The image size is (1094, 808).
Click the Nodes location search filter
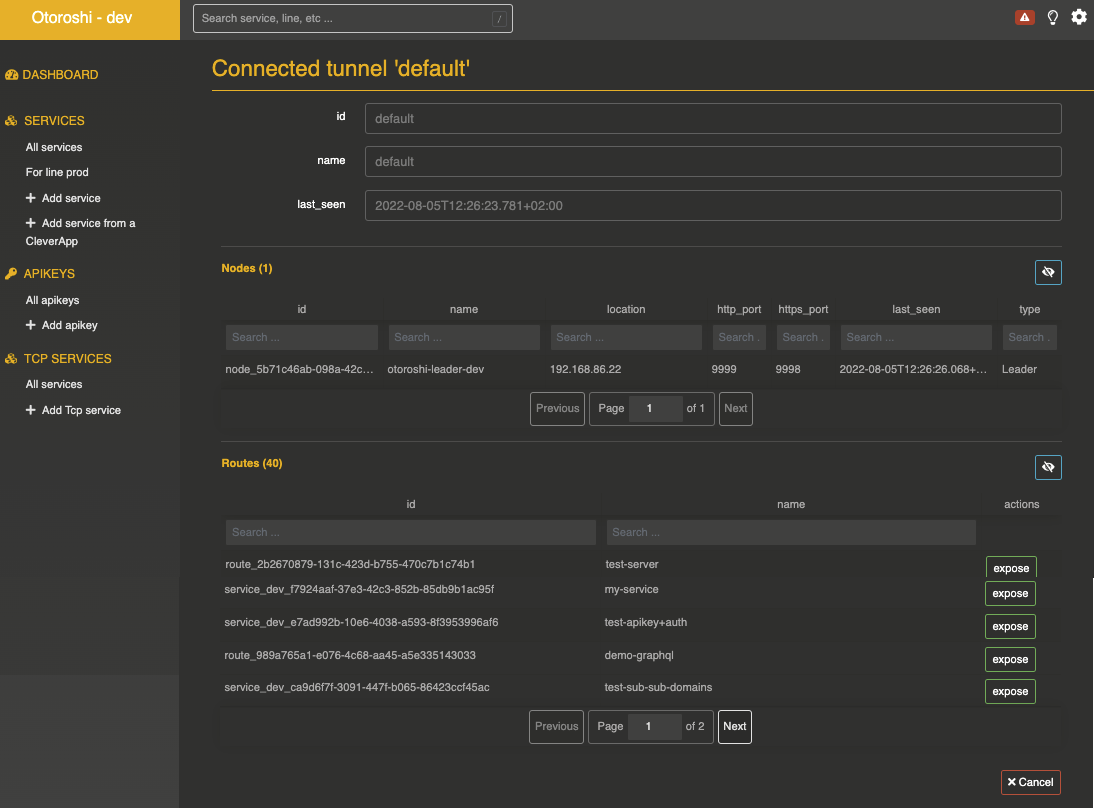tap(626, 337)
